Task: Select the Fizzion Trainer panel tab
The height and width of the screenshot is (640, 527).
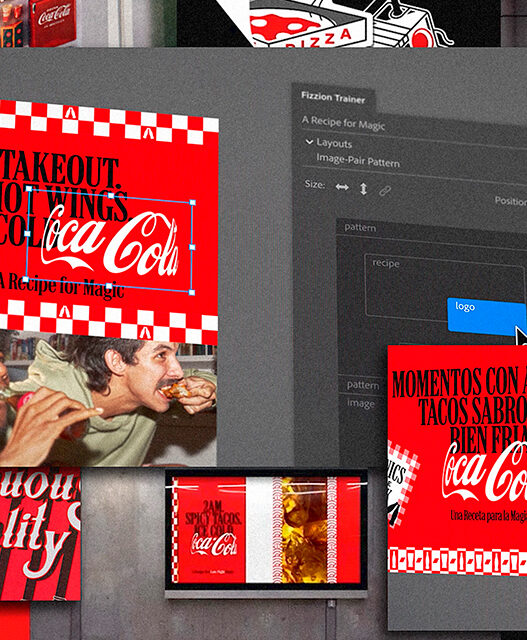Action: (x=333, y=98)
